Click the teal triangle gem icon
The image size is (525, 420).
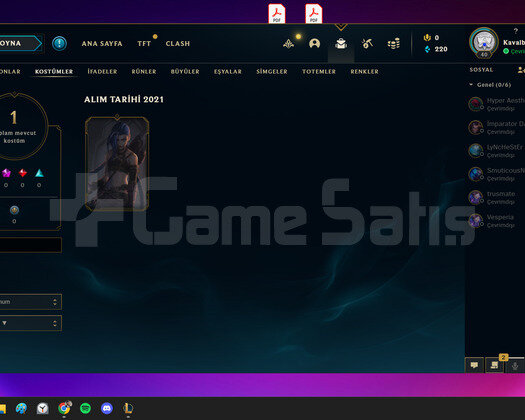point(39,173)
